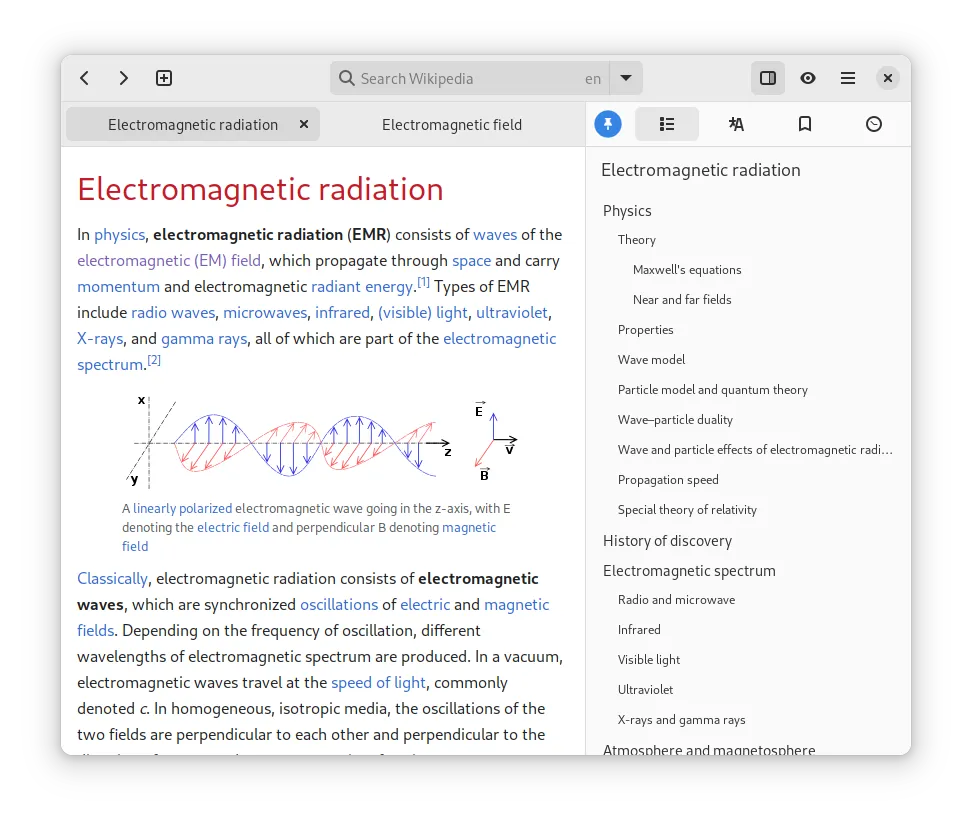Open a new tab
972x822 pixels.
click(x=164, y=78)
